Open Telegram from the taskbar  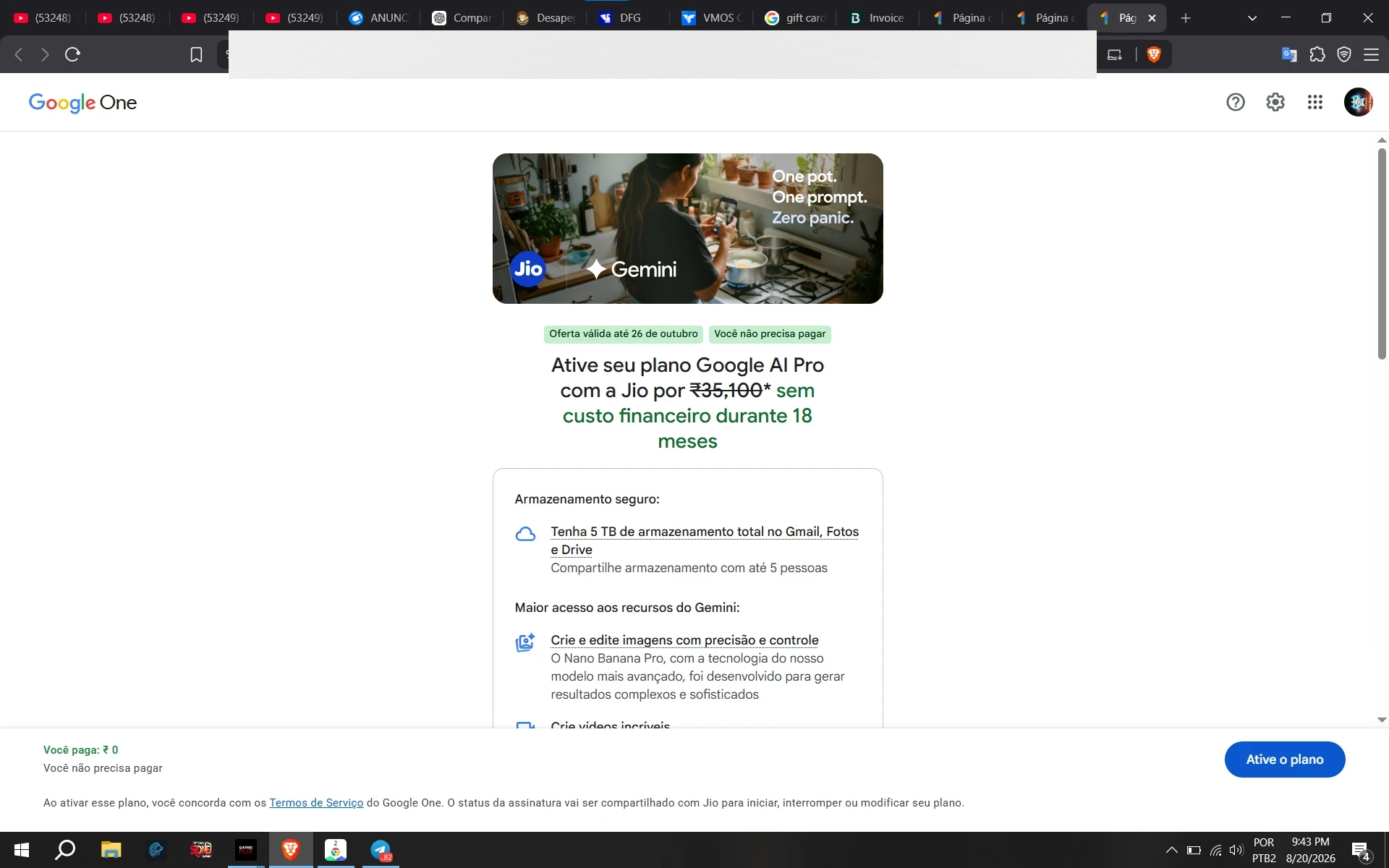tap(381, 850)
